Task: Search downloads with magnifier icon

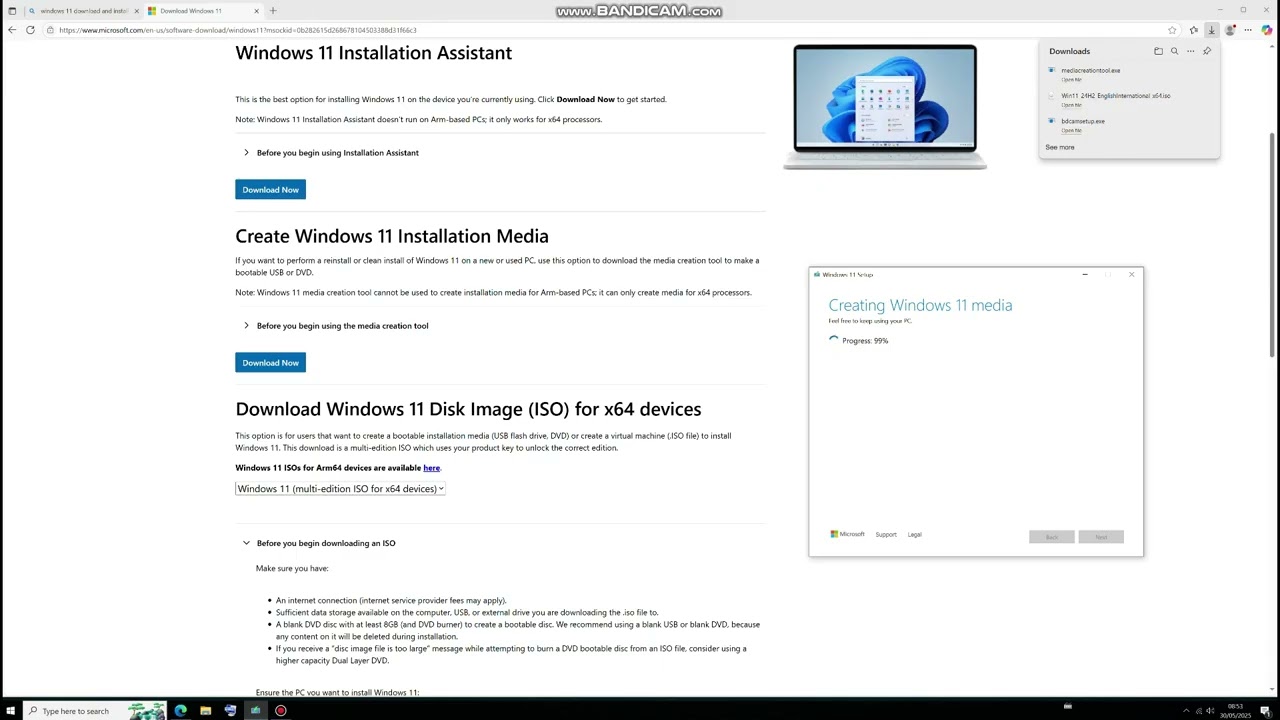Action: [1174, 51]
